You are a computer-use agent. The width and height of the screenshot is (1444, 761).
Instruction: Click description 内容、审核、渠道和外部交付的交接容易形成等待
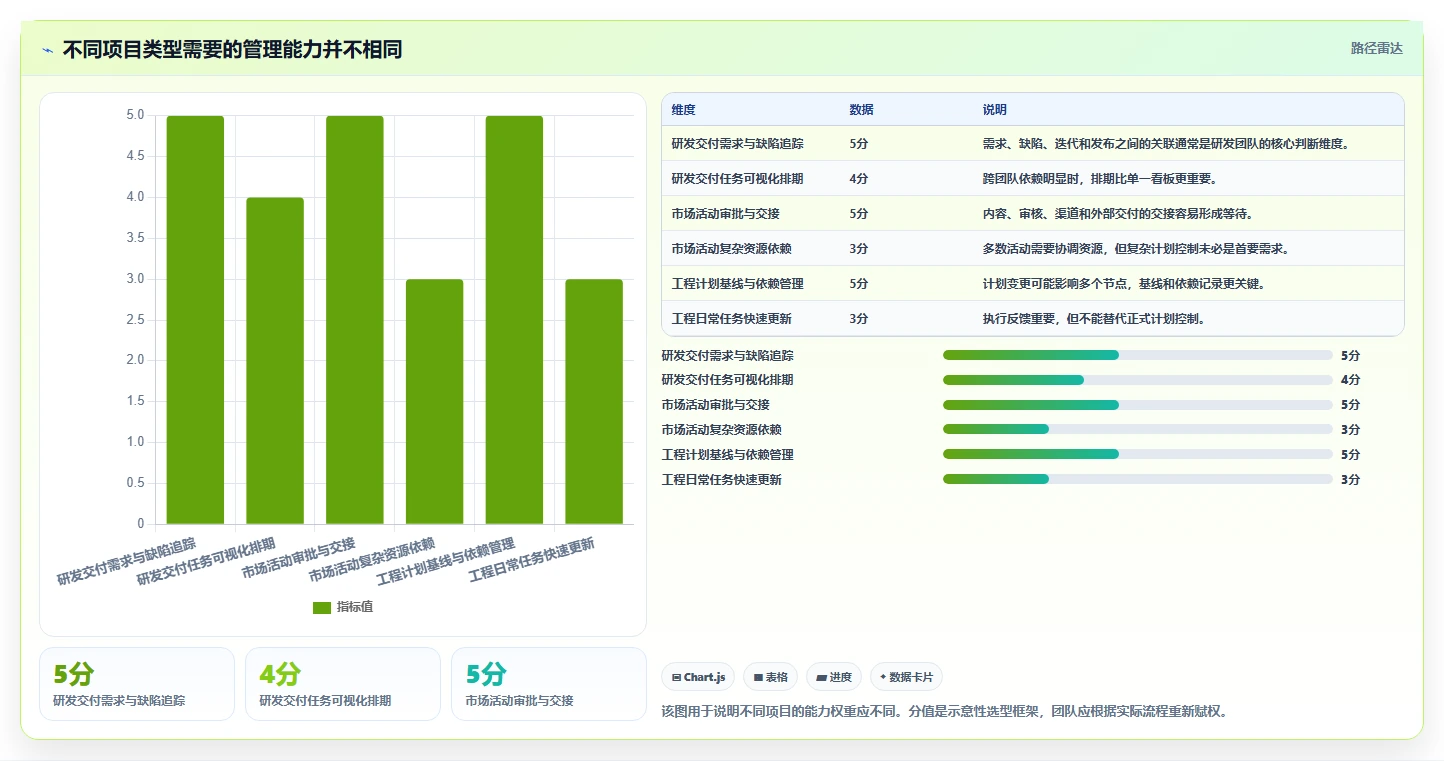pos(1118,214)
